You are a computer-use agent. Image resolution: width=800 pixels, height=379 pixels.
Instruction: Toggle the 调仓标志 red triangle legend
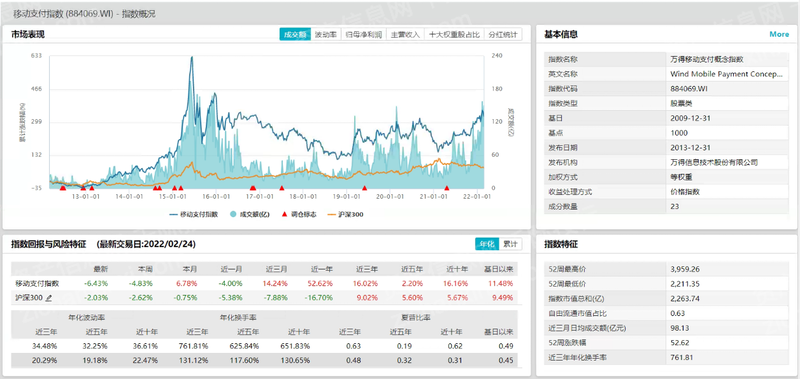coord(284,214)
